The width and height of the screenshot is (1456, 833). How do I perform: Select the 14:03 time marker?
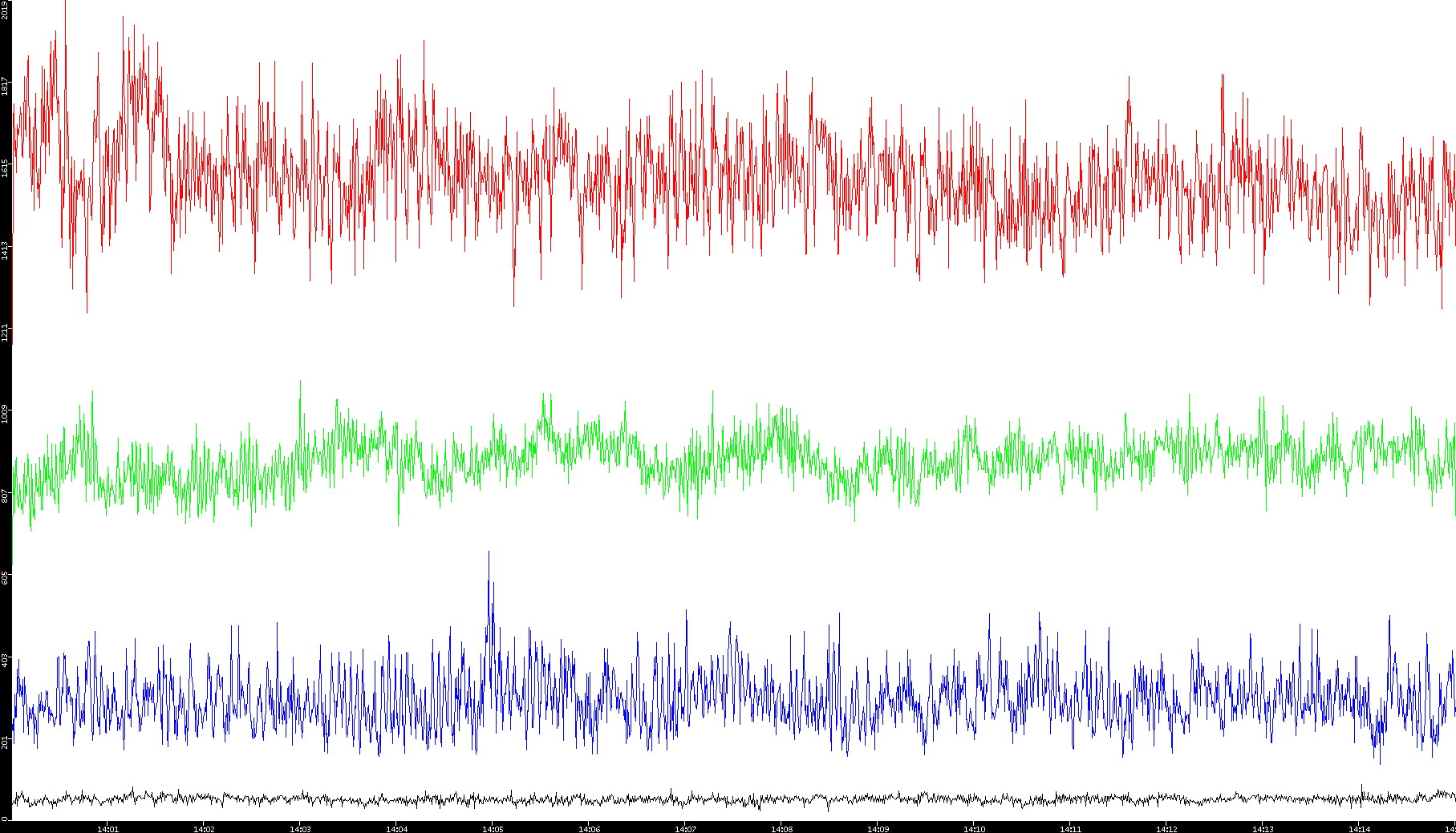(300, 829)
